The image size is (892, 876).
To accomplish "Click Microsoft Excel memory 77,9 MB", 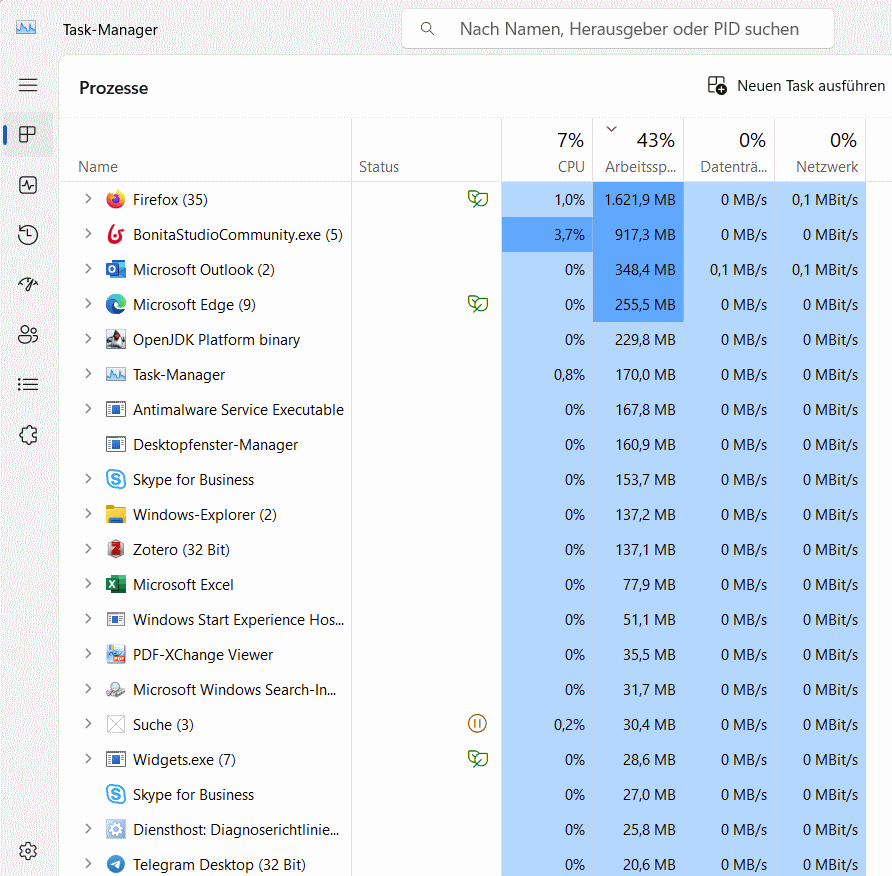I will [649, 585].
